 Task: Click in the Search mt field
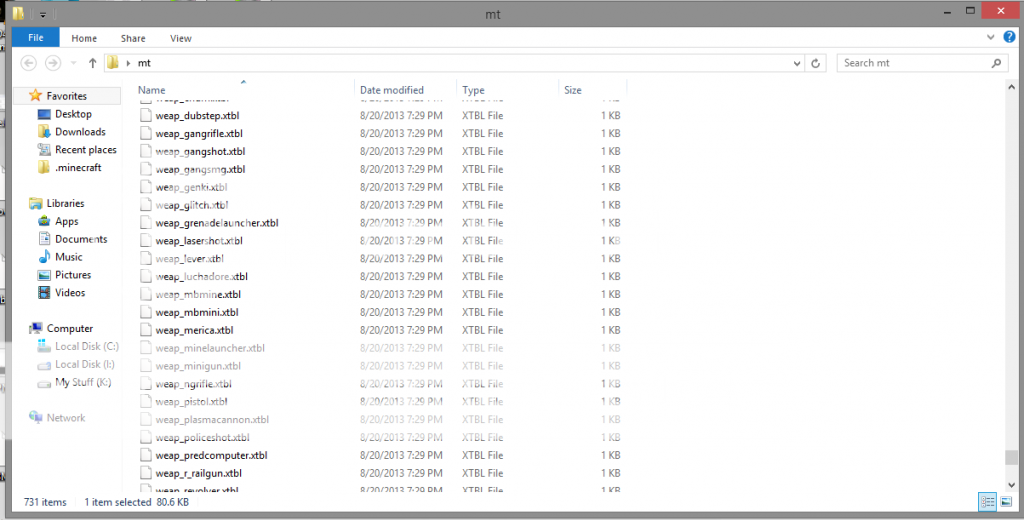[915, 63]
